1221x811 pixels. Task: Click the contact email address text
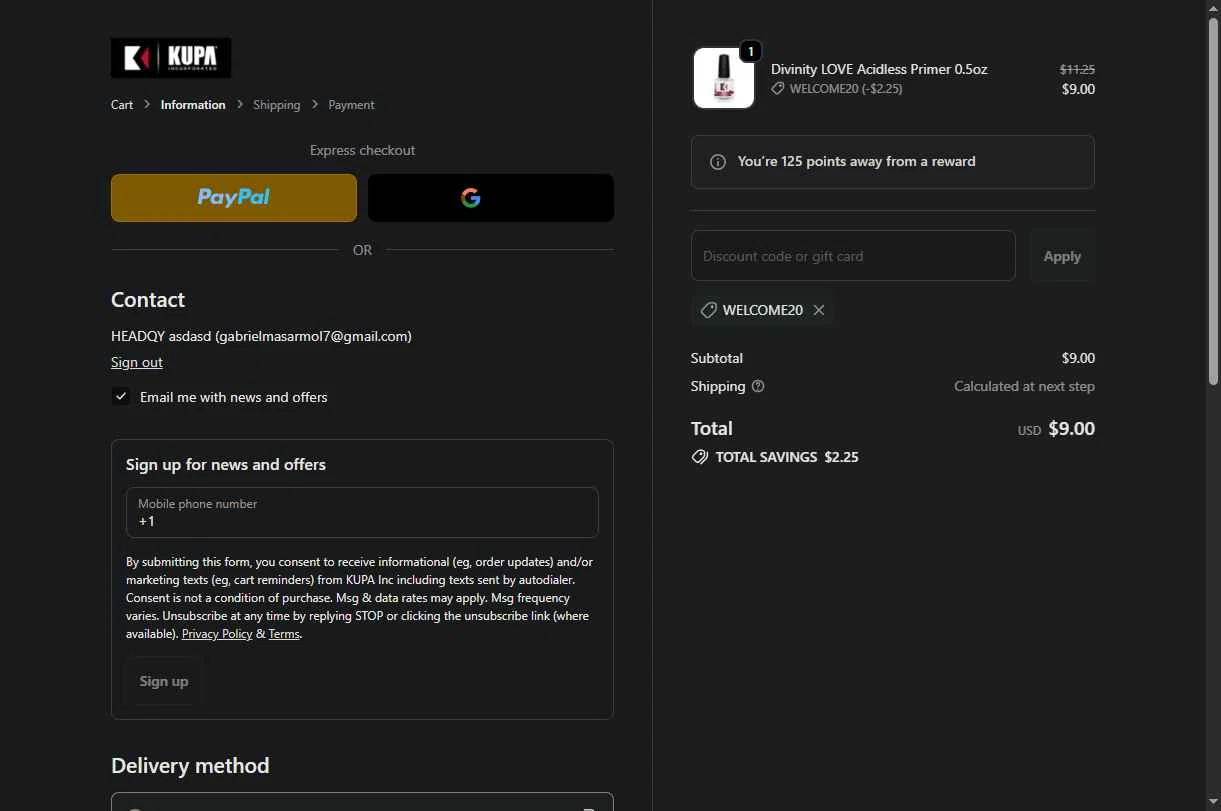[x=314, y=336]
